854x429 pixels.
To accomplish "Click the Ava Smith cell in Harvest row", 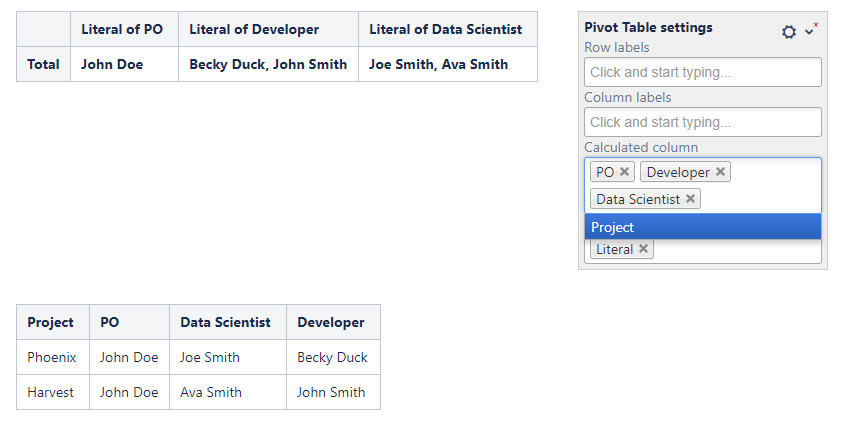I will pos(211,392).
